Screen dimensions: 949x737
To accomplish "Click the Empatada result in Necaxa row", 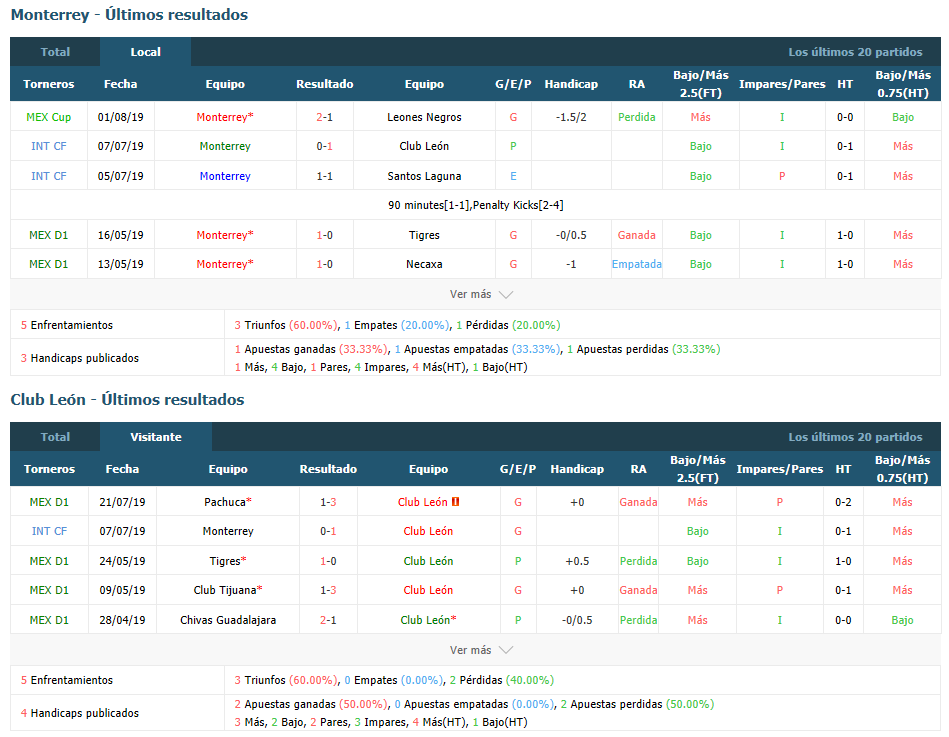I will point(637,264).
